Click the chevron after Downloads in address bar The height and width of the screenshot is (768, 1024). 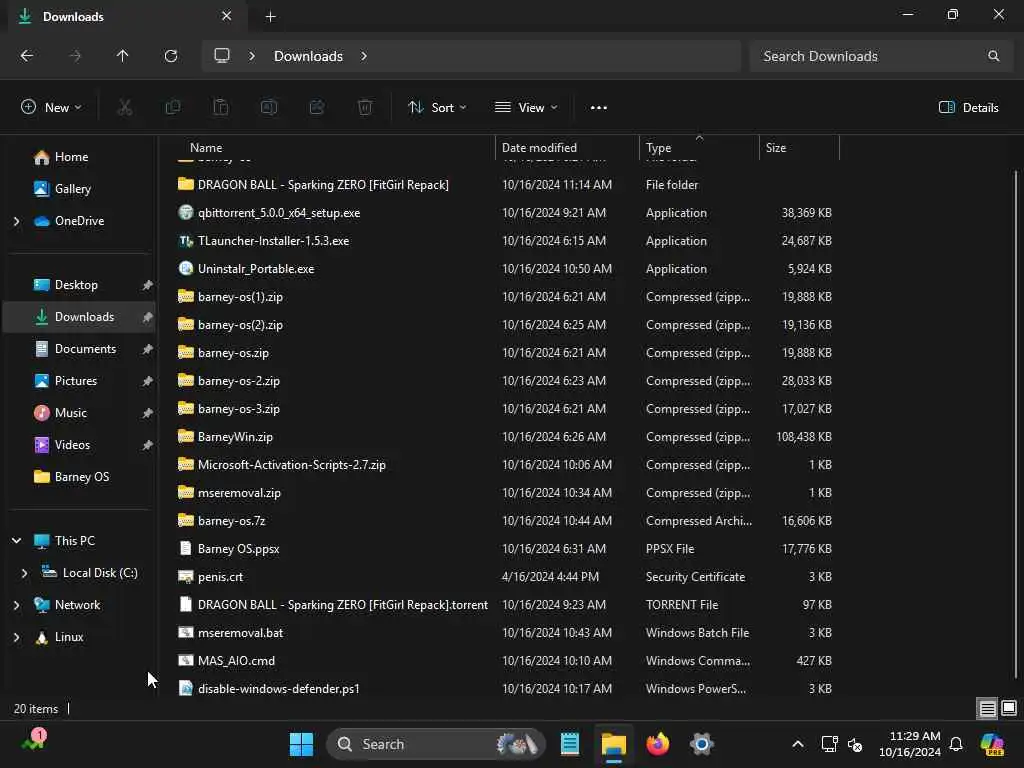click(364, 56)
